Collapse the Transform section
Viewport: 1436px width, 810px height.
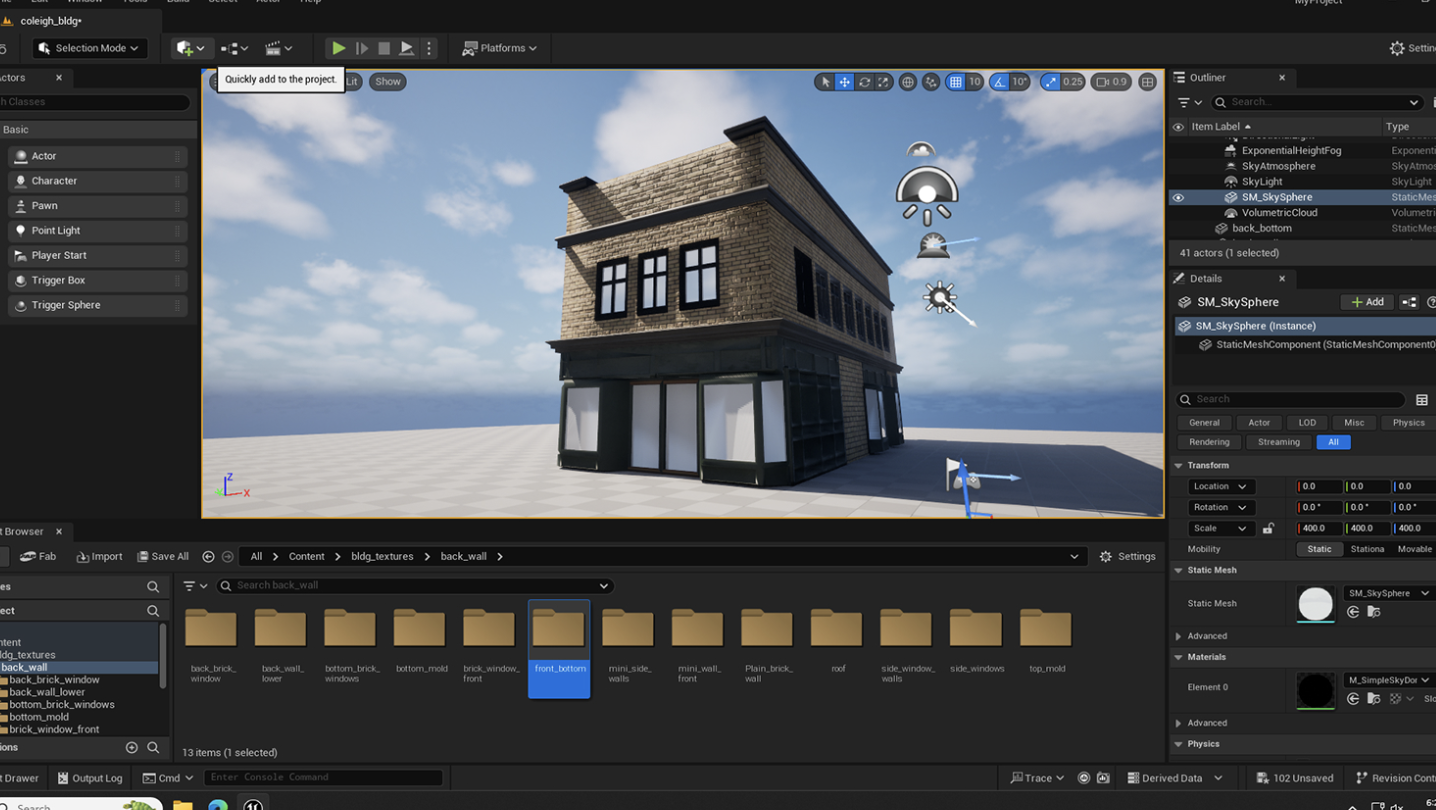tap(1178, 466)
